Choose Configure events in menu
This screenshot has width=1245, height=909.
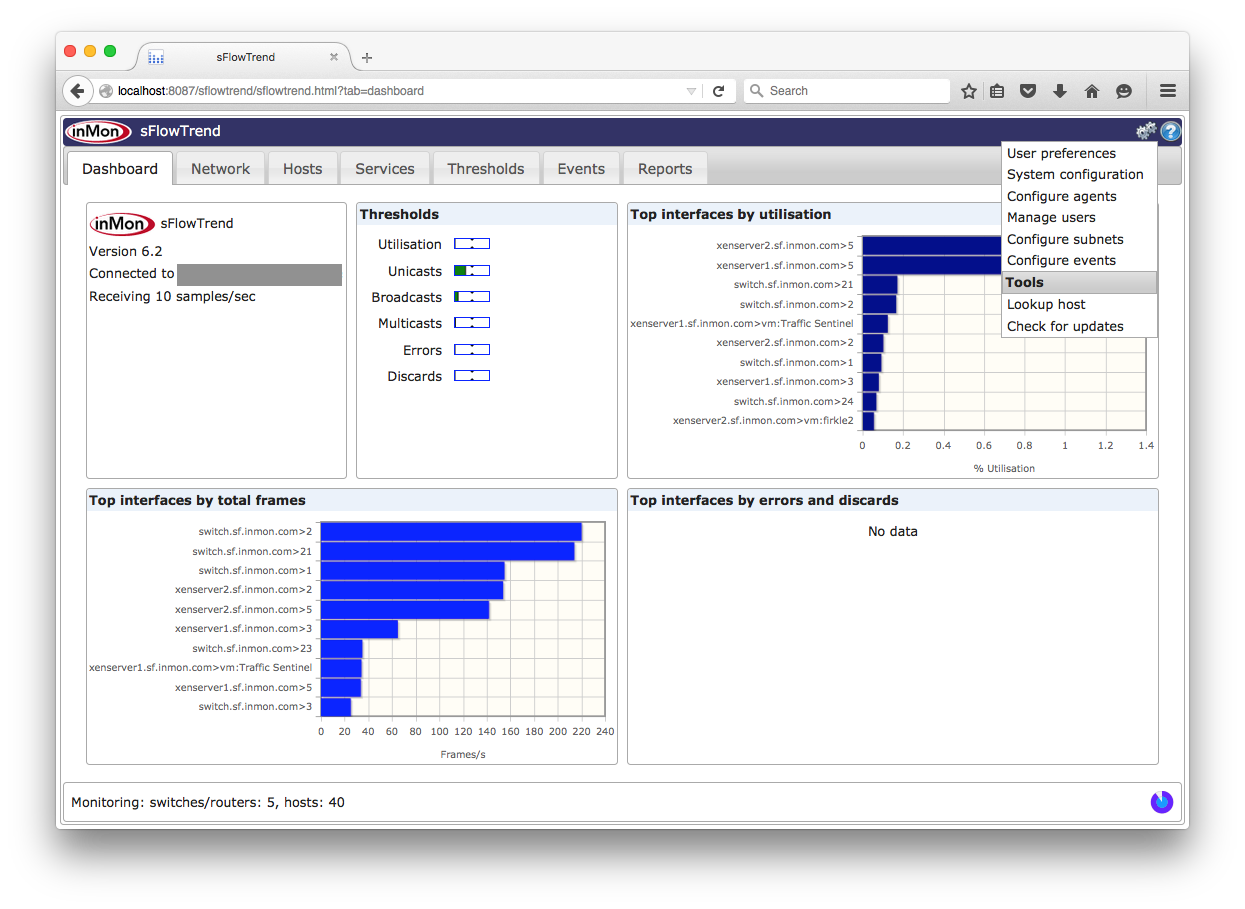coord(1079,260)
